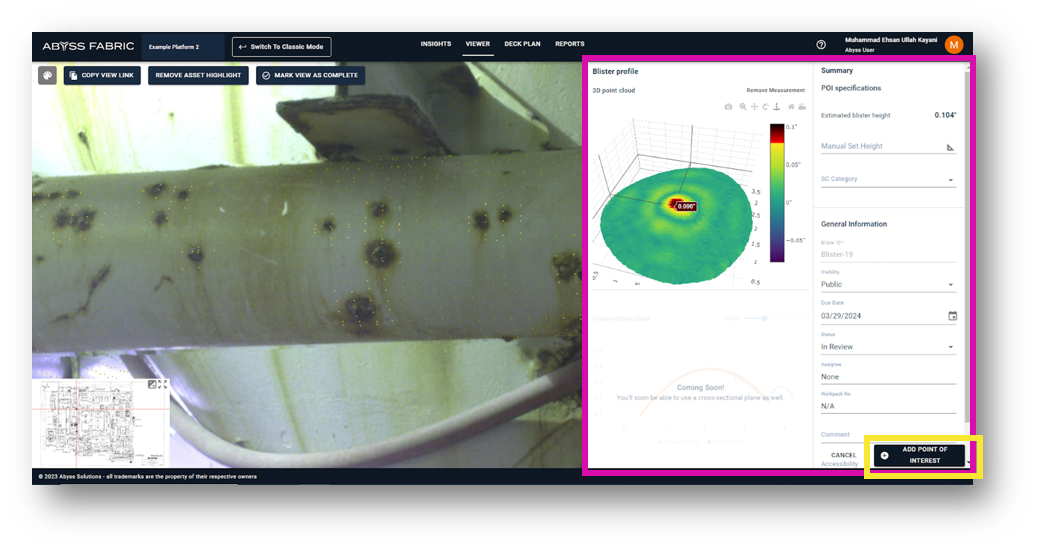Expand the minimap to fullscreen
Image resolution: width=1038 pixels, height=550 pixels.
162,385
